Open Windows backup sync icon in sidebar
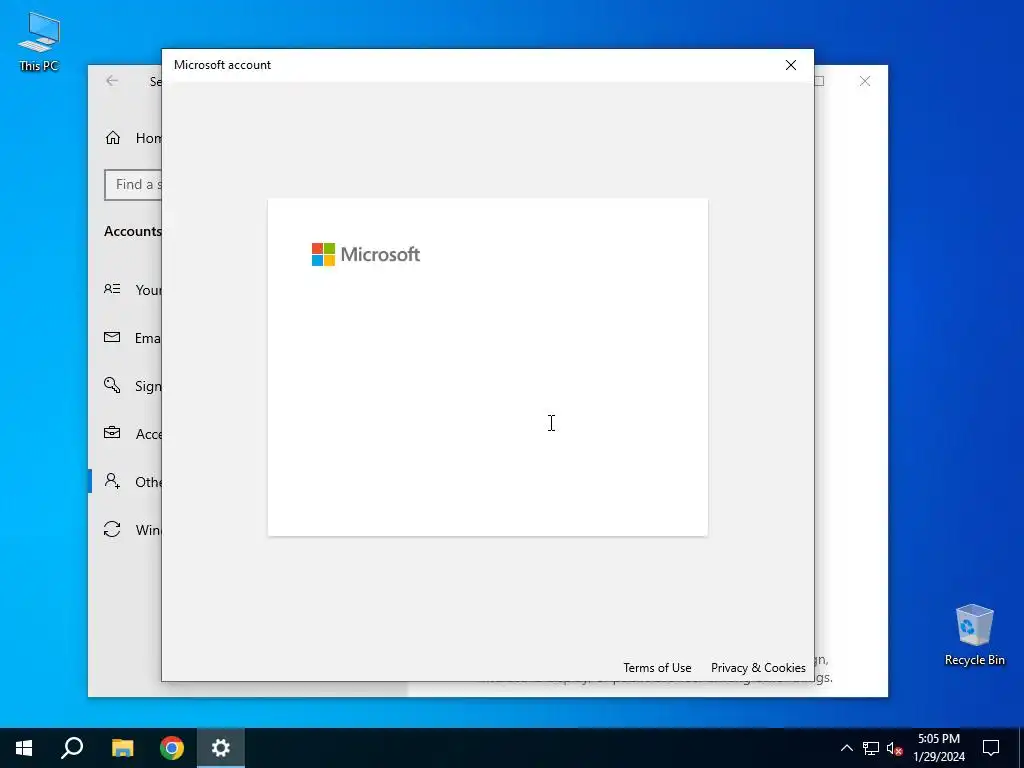This screenshot has height=768, width=1024. click(x=112, y=529)
